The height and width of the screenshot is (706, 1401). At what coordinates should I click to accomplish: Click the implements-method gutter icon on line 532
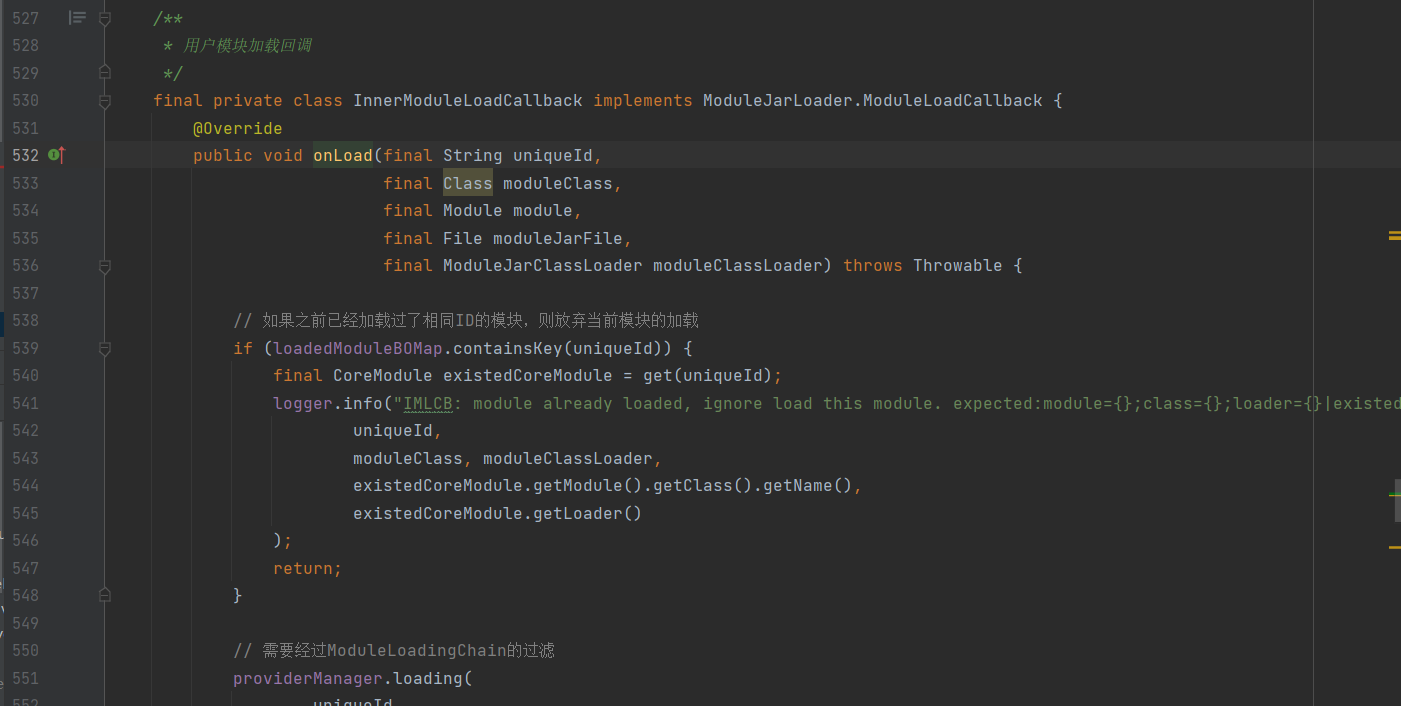pyautogui.click(x=57, y=155)
